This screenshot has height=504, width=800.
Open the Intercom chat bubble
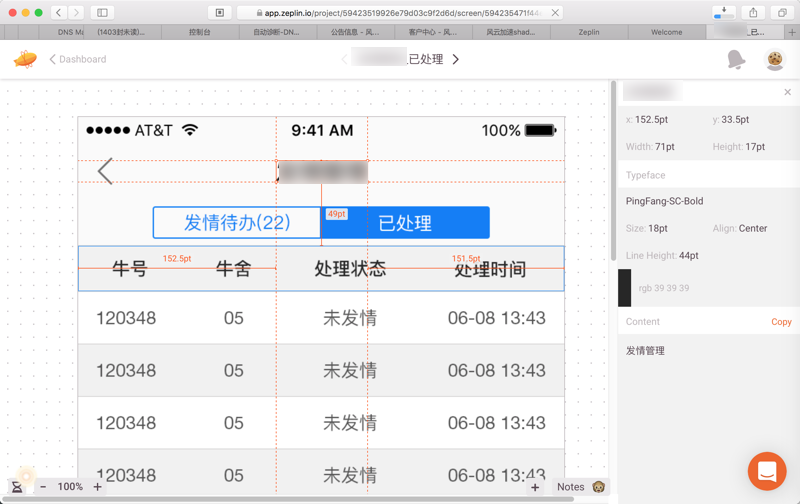tap(767, 471)
